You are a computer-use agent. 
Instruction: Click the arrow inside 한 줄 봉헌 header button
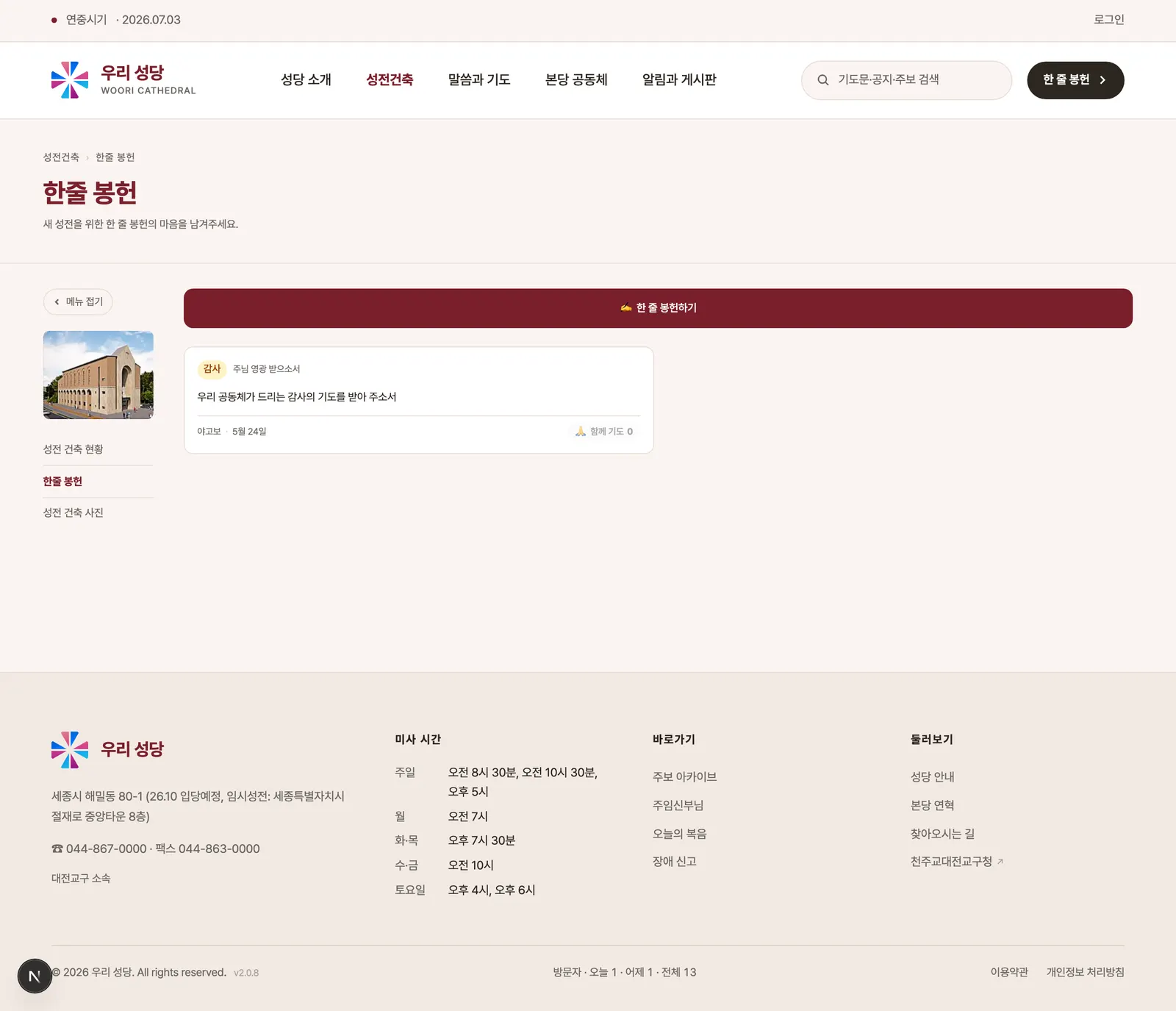coord(1102,80)
